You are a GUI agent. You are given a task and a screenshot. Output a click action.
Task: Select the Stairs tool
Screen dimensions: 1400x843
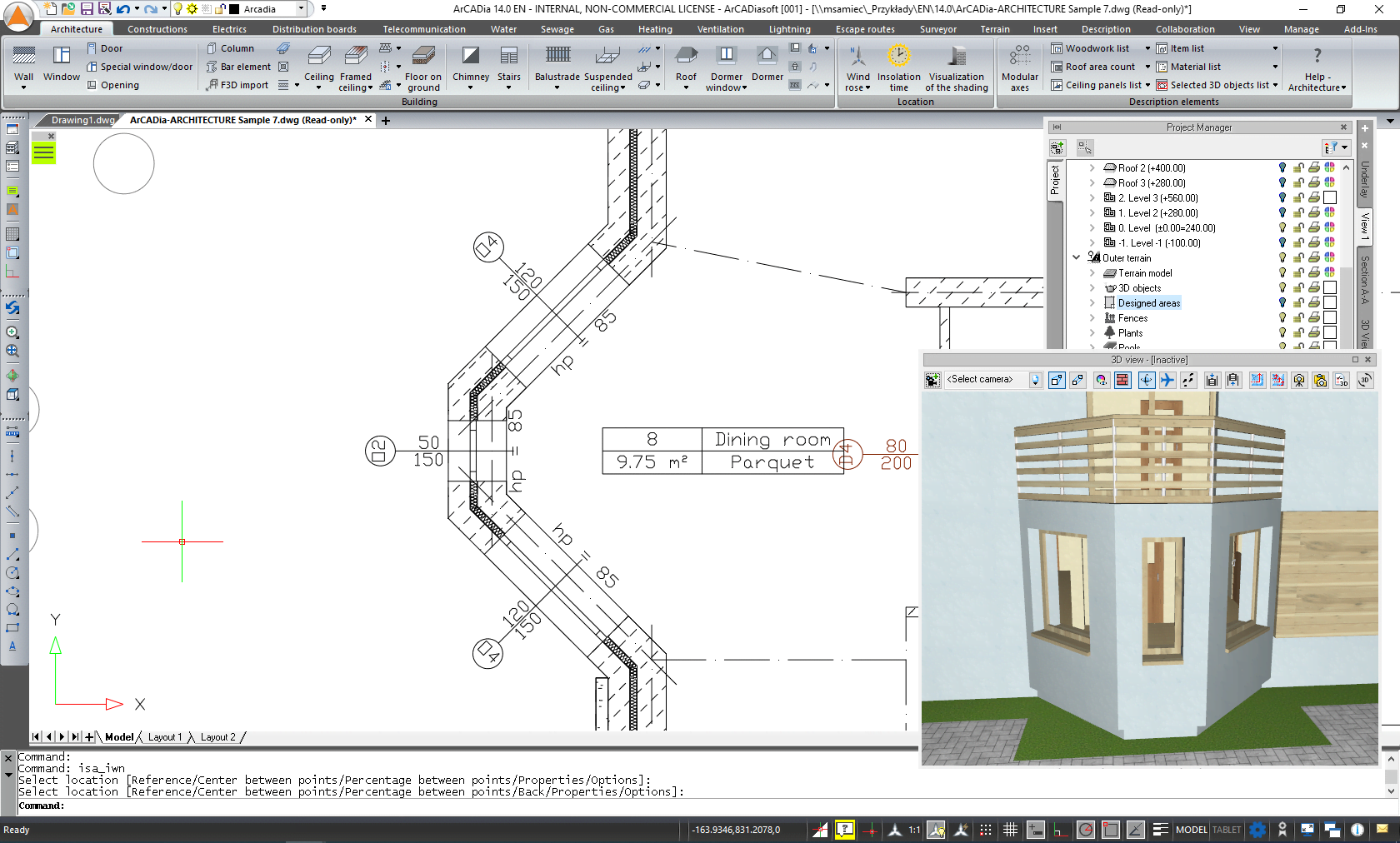point(509,66)
